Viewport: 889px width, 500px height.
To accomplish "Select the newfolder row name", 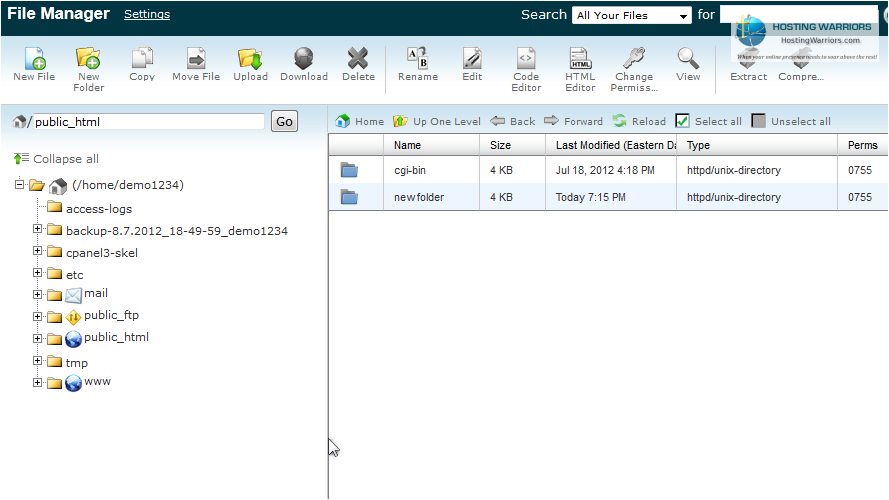I will pyautogui.click(x=419, y=197).
